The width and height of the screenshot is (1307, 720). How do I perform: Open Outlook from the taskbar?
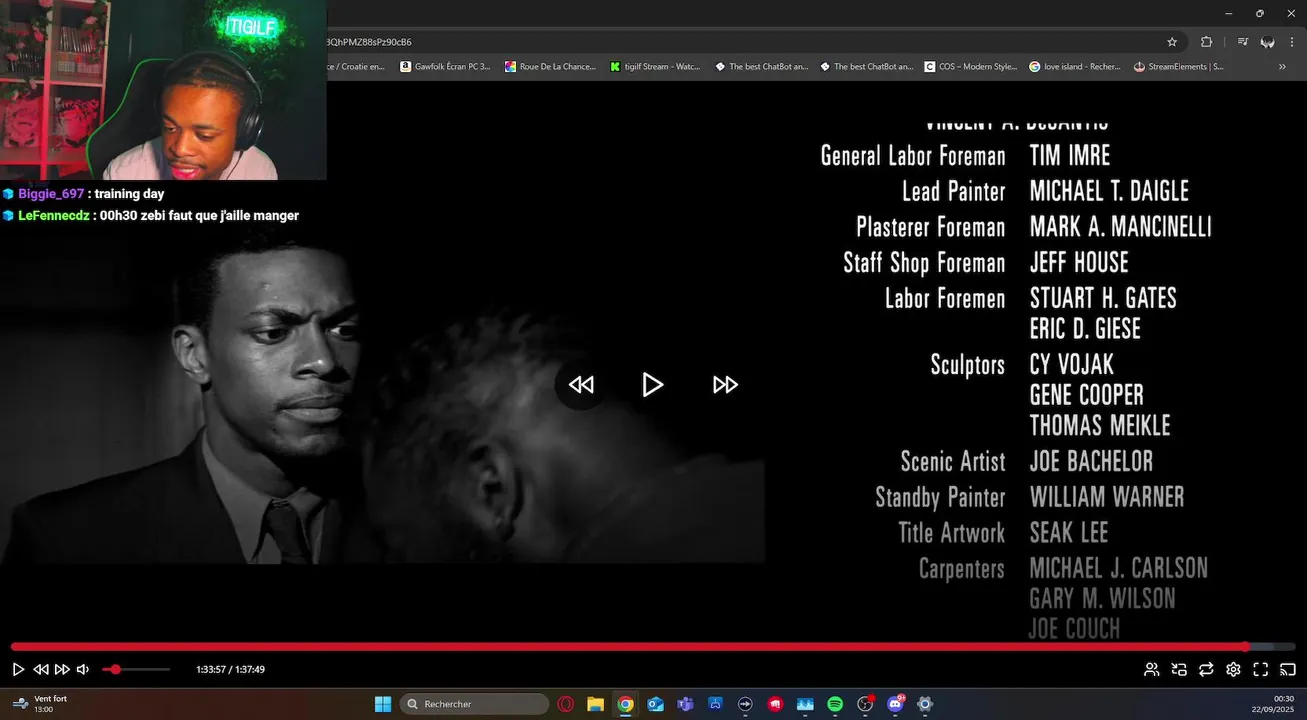point(656,704)
